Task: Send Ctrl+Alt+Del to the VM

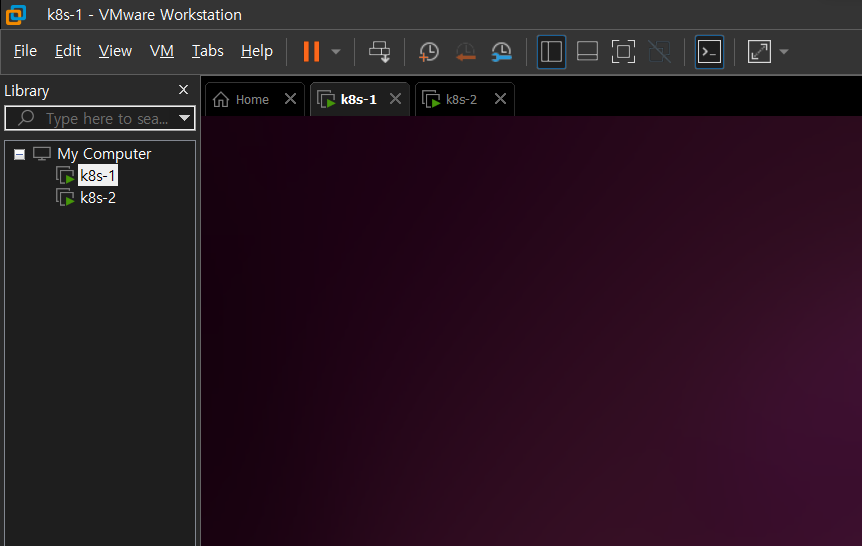Action: point(379,52)
